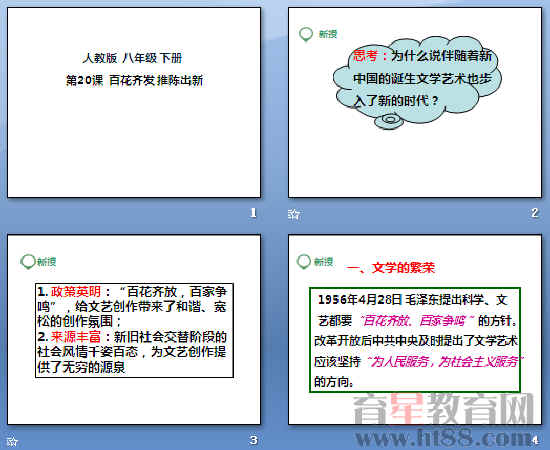The height and width of the screenshot is (450, 550).
Task: Click the green 新授 bubble icon on slide 2
Action: point(306,34)
